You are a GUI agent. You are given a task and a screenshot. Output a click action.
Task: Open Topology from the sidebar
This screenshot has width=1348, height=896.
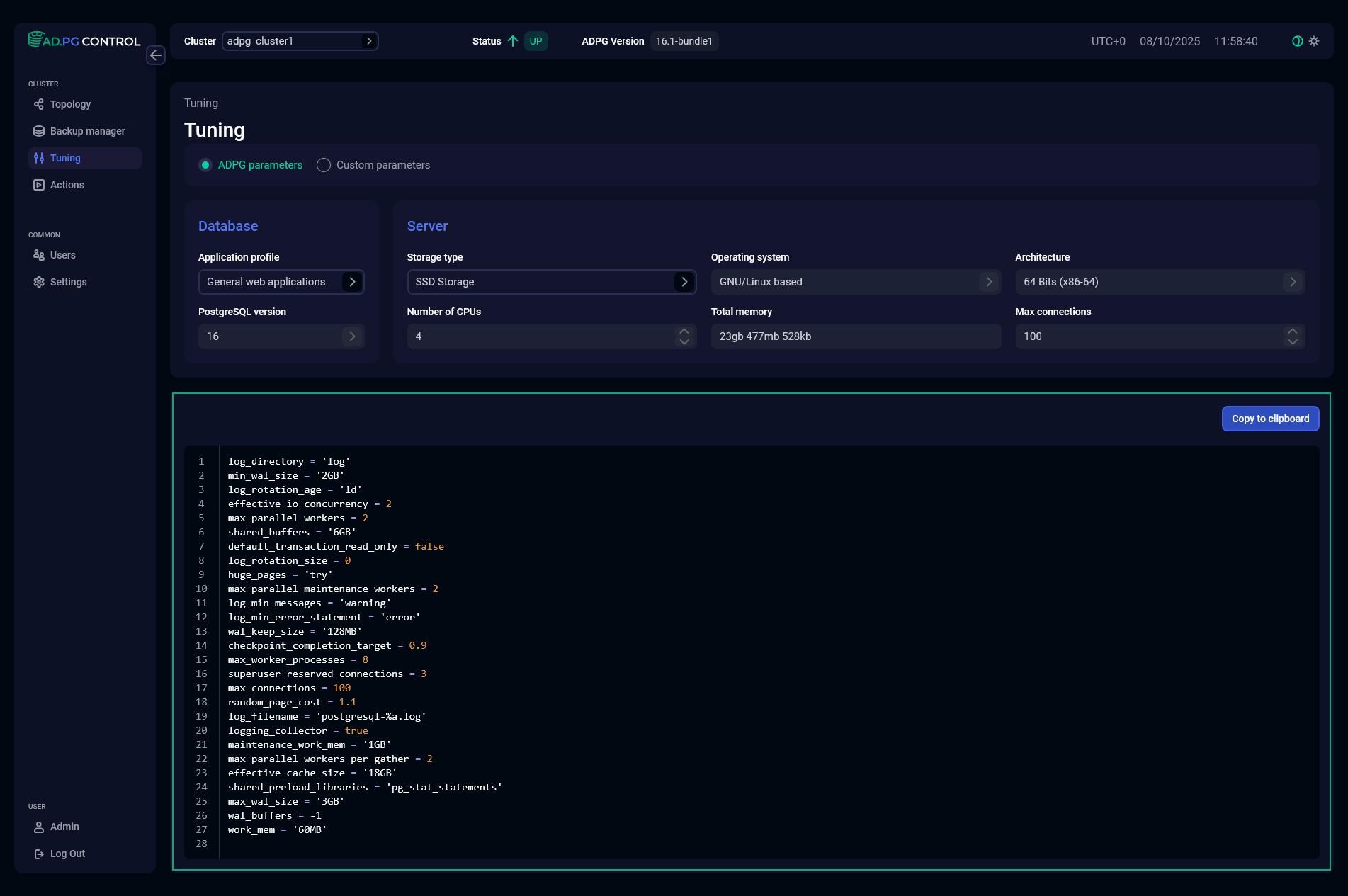(x=70, y=104)
